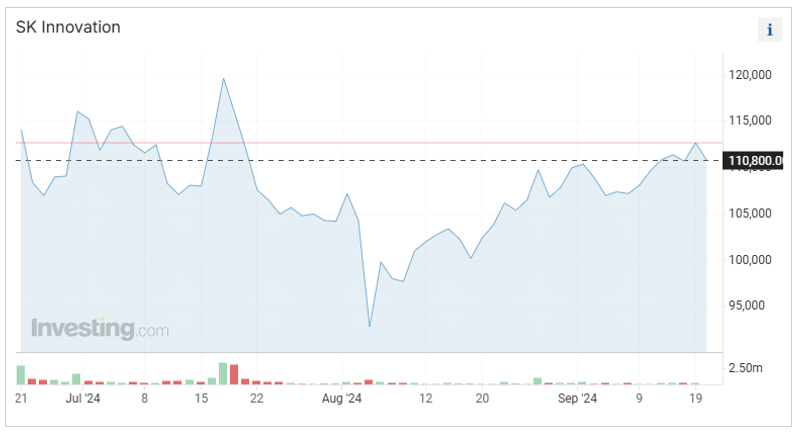The height and width of the screenshot is (435, 798).
Task: Click the Investing.com watermark logo
Action: point(100,328)
